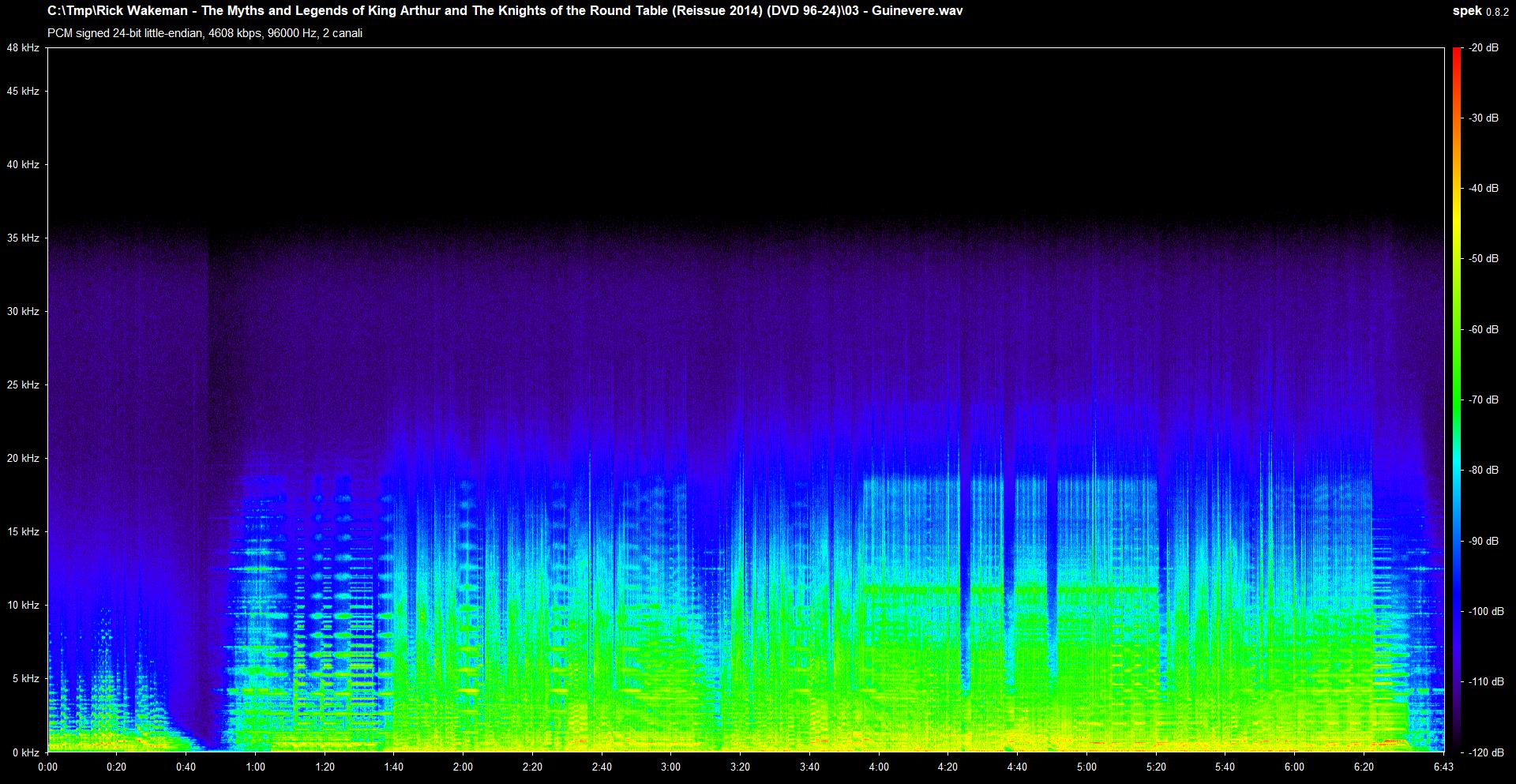Click the 48 kHz frequency label

pyautogui.click(x=22, y=48)
